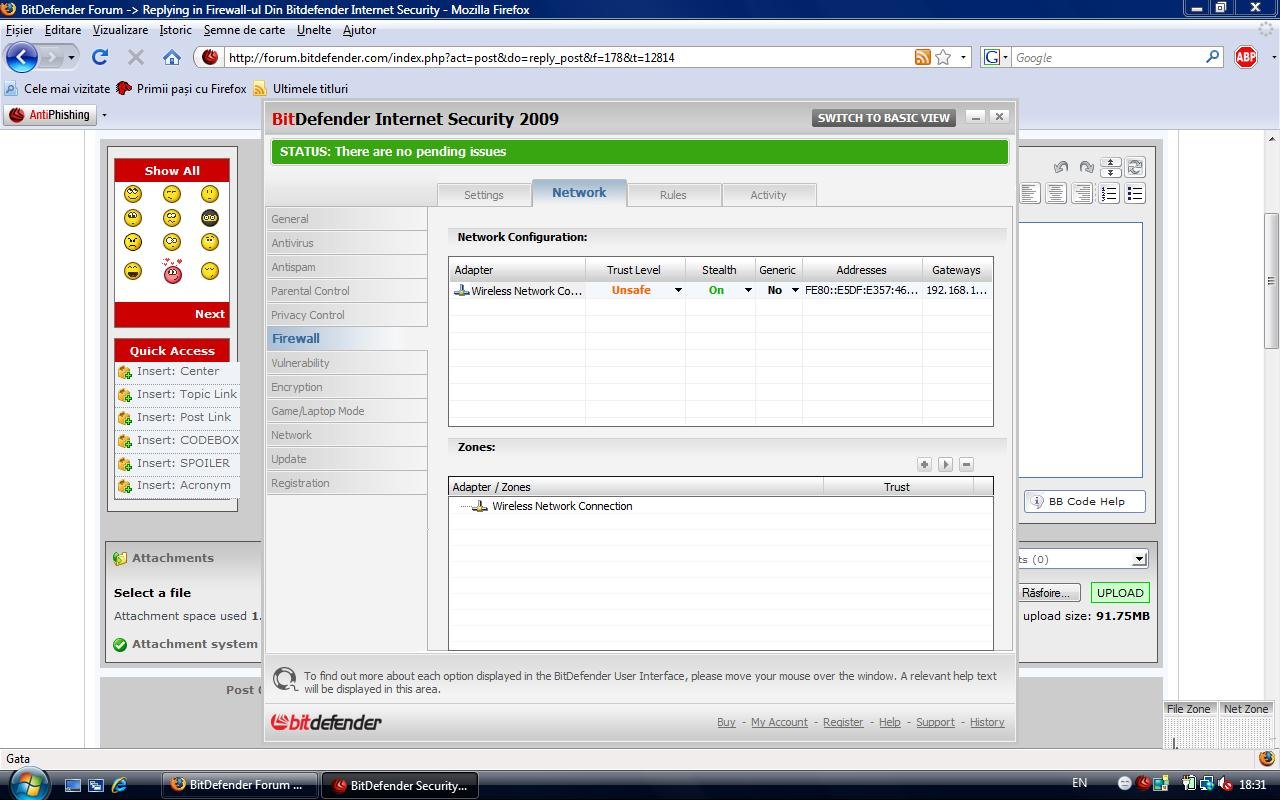Click the upper arrow button beside redo

[1110, 162]
